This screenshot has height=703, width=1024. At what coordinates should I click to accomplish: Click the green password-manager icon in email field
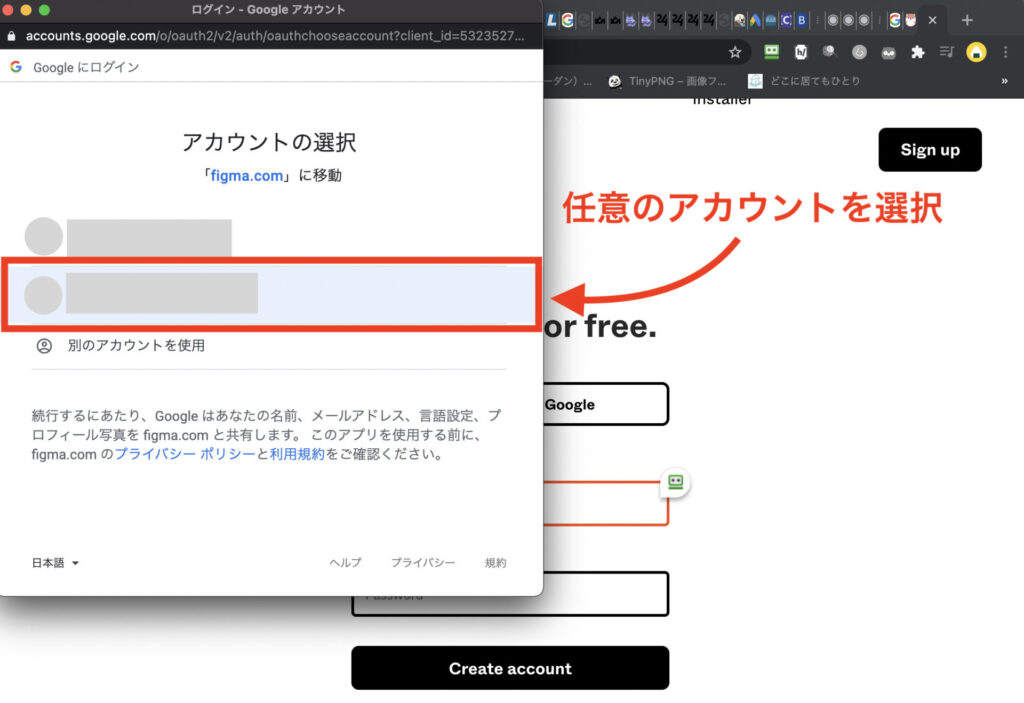pyautogui.click(x=675, y=482)
